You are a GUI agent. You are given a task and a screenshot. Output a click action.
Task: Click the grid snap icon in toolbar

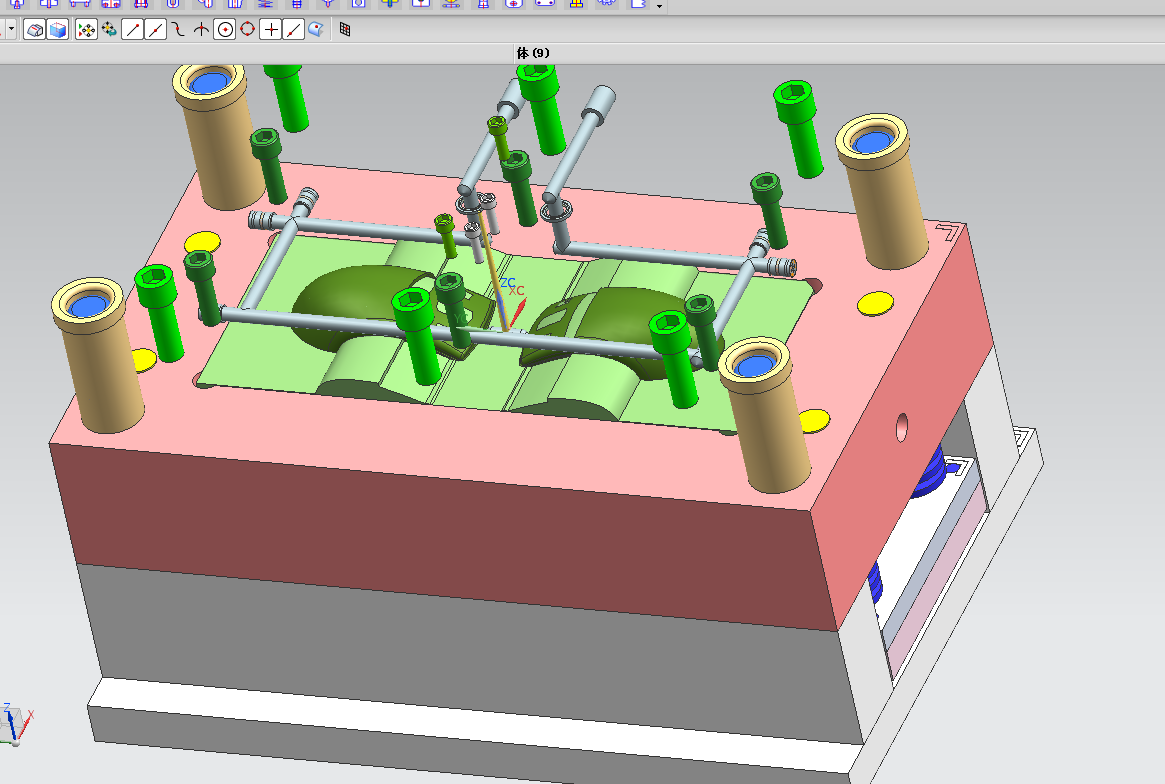coord(345,30)
